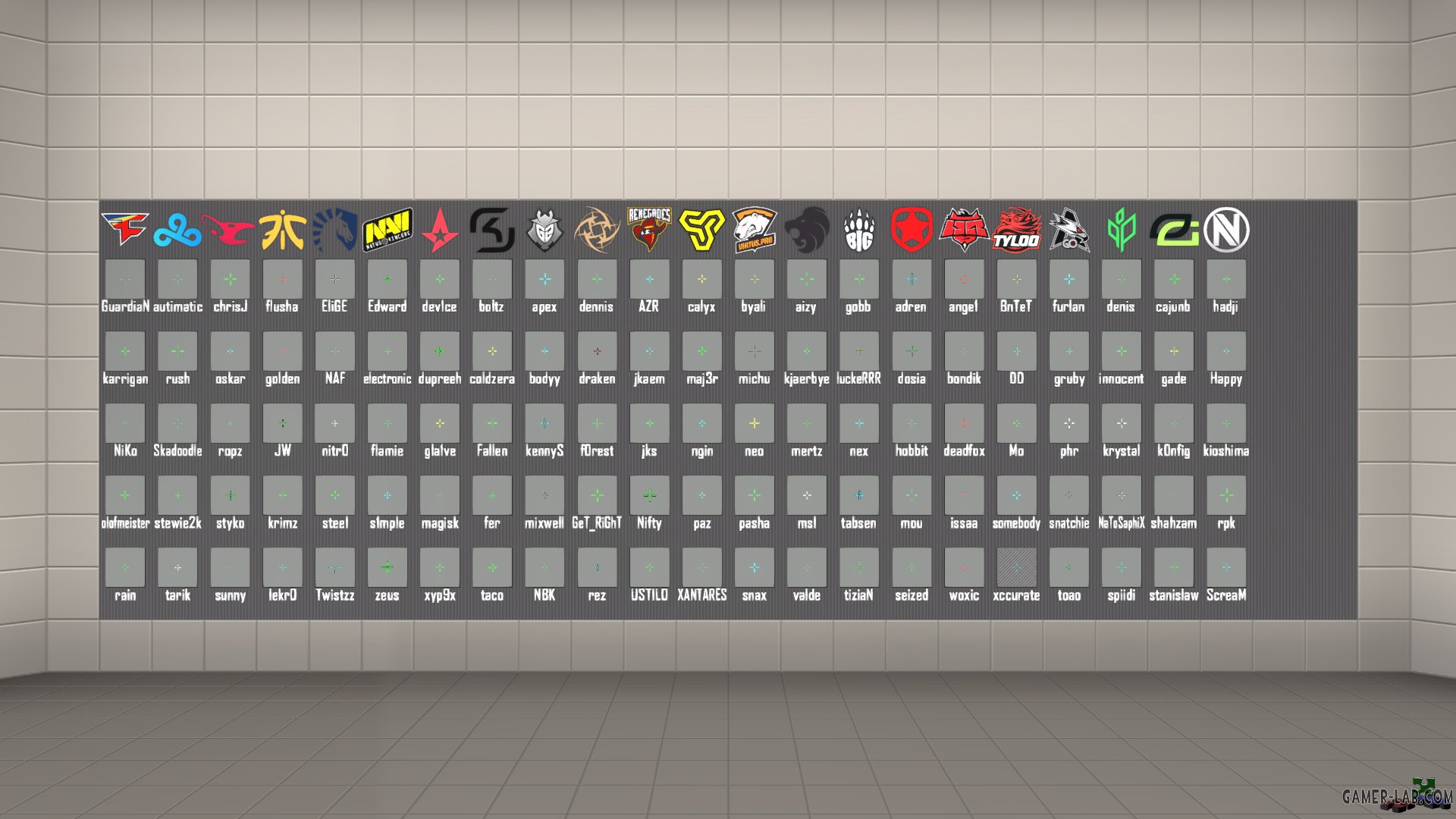Choose the Virtus.pro bear logo
The width and height of the screenshot is (1456, 819).
point(755,230)
